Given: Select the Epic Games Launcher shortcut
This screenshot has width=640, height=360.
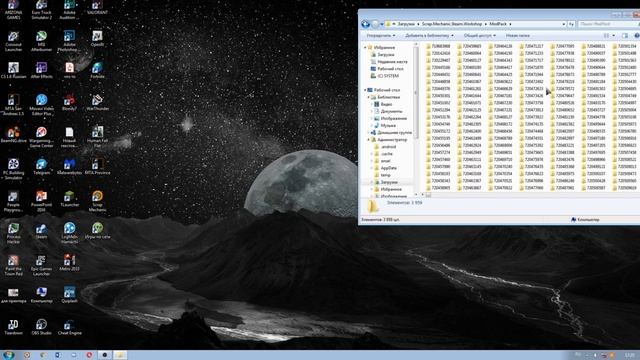Looking at the screenshot, I should point(41,265).
